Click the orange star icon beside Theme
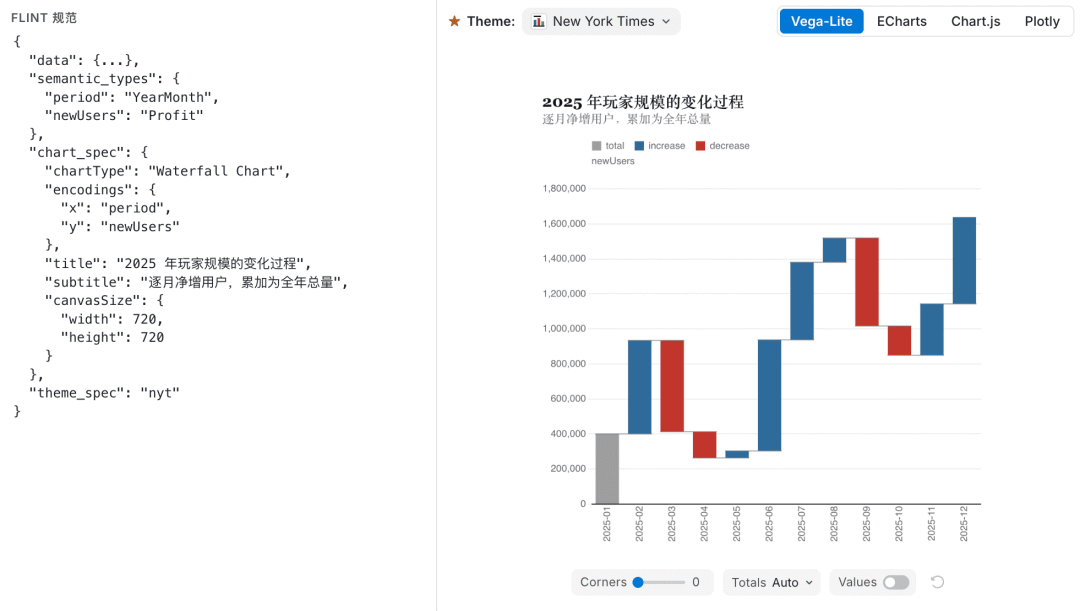The height and width of the screenshot is (611, 1080). click(454, 21)
